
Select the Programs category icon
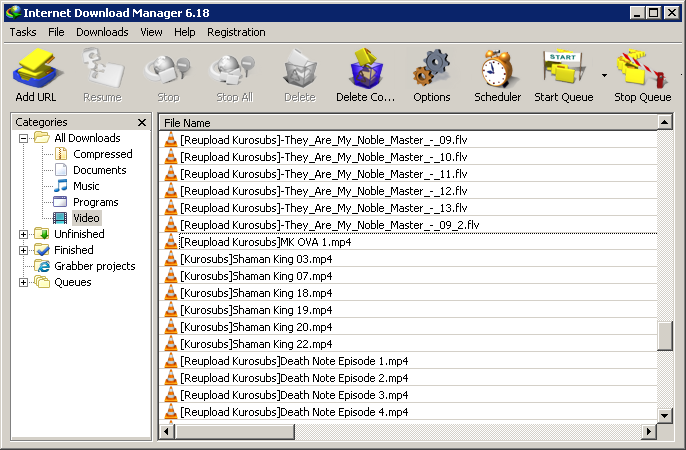coord(60,202)
